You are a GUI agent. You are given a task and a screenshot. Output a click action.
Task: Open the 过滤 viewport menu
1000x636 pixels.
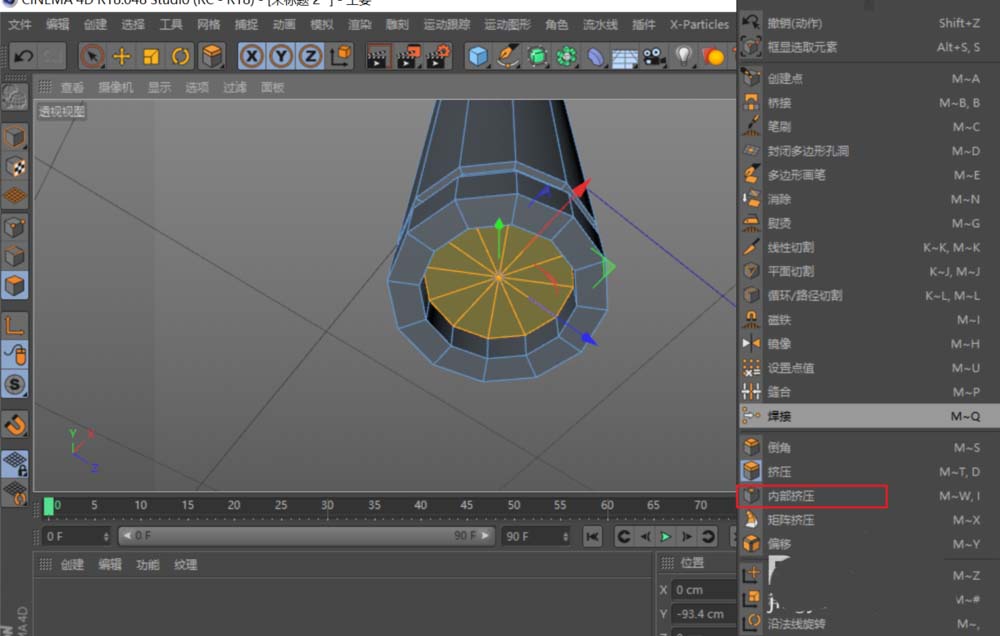coord(235,87)
